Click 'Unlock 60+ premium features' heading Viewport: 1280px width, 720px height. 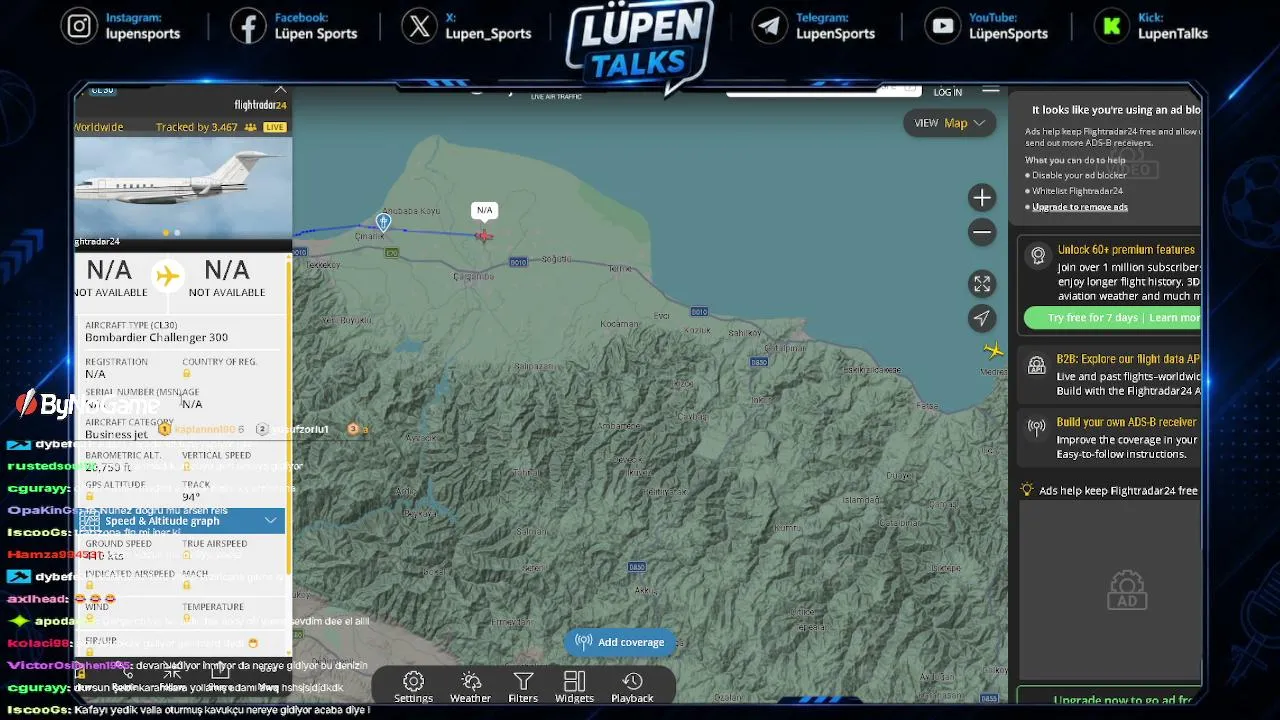(1126, 250)
